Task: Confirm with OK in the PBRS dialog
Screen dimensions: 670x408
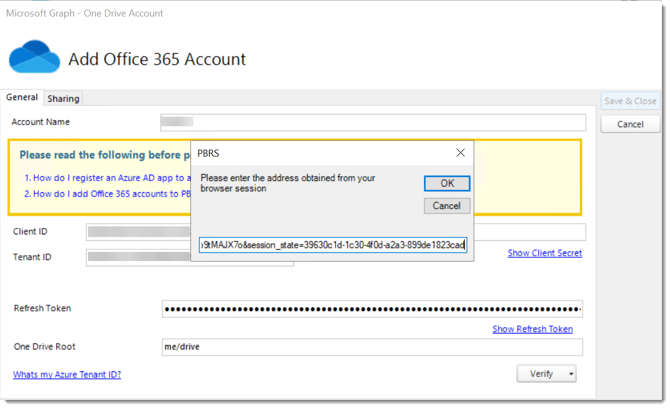Action: pos(447,183)
